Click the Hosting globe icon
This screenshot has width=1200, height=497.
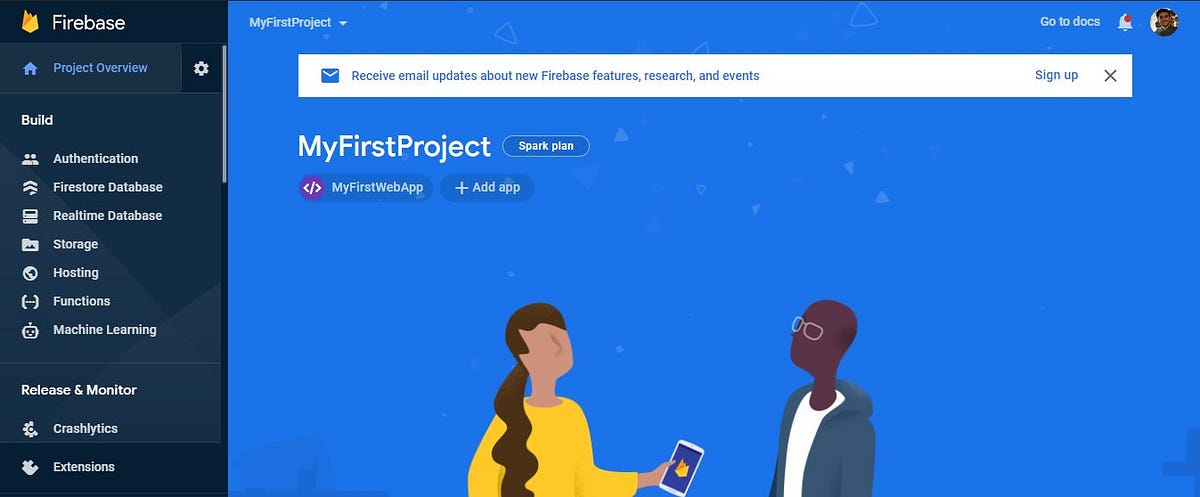pyautogui.click(x=31, y=272)
